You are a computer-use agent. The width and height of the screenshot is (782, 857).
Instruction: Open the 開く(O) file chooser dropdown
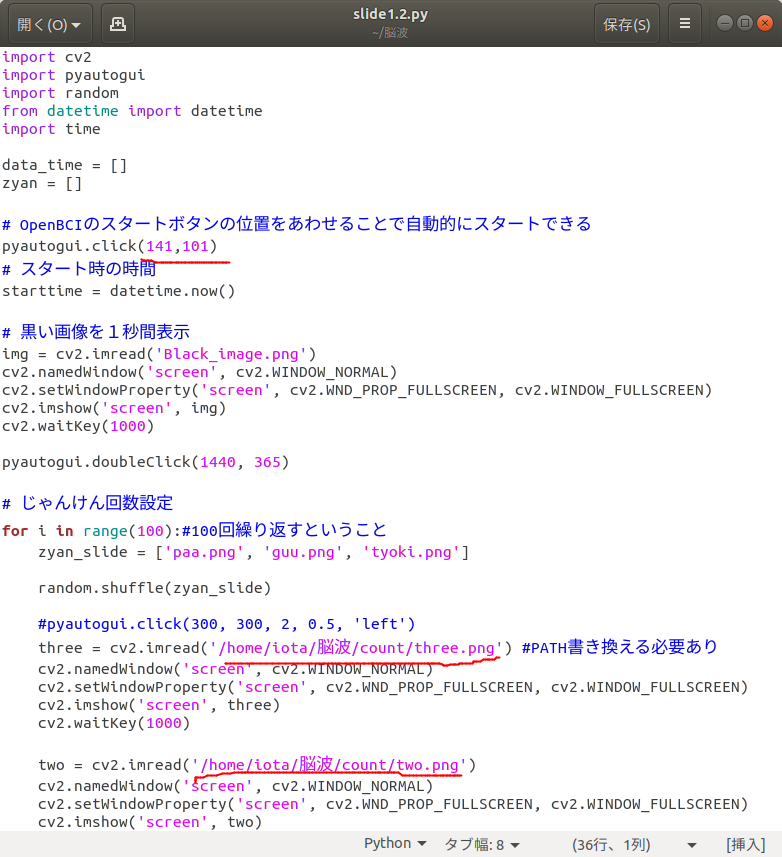(x=48, y=24)
